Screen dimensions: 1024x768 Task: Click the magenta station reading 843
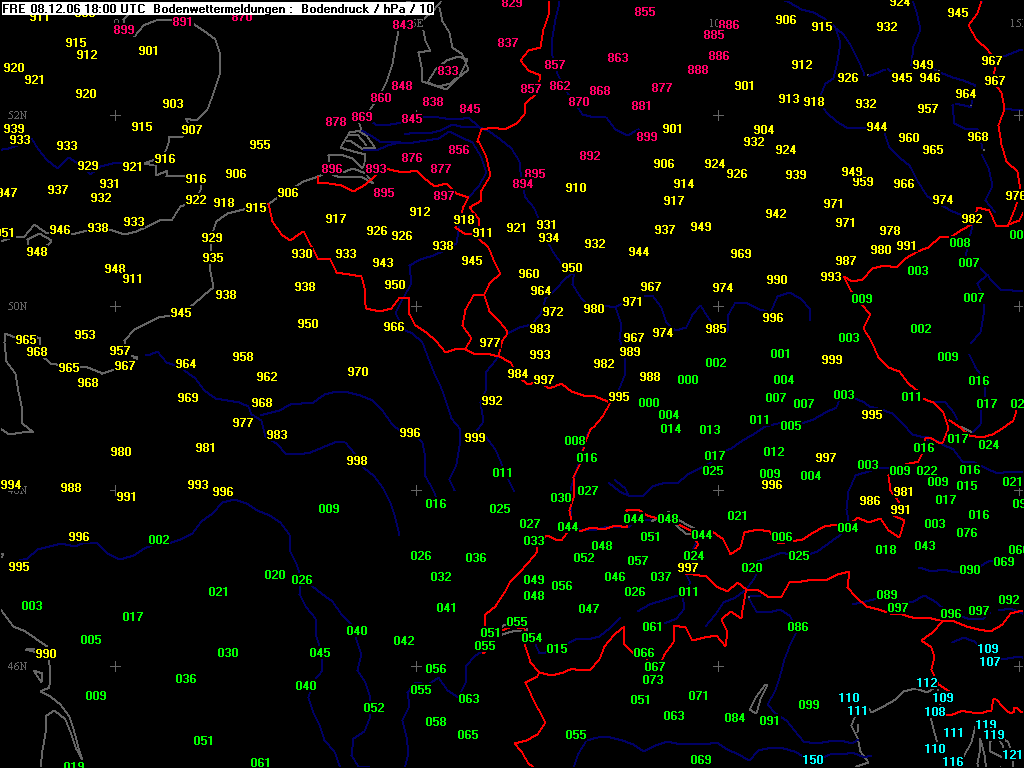click(x=403, y=25)
